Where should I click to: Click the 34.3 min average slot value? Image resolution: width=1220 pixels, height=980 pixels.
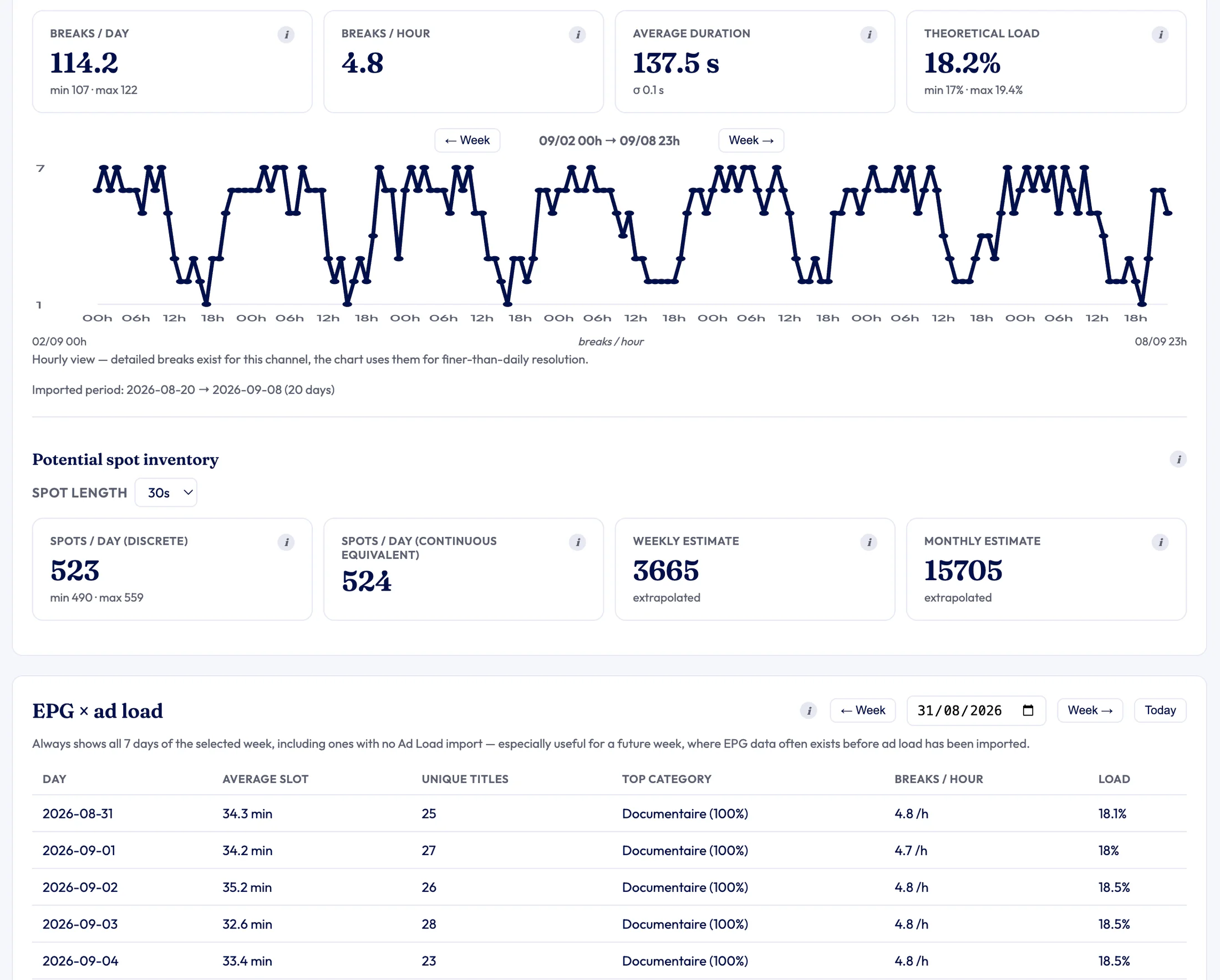[x=247, y=813]
